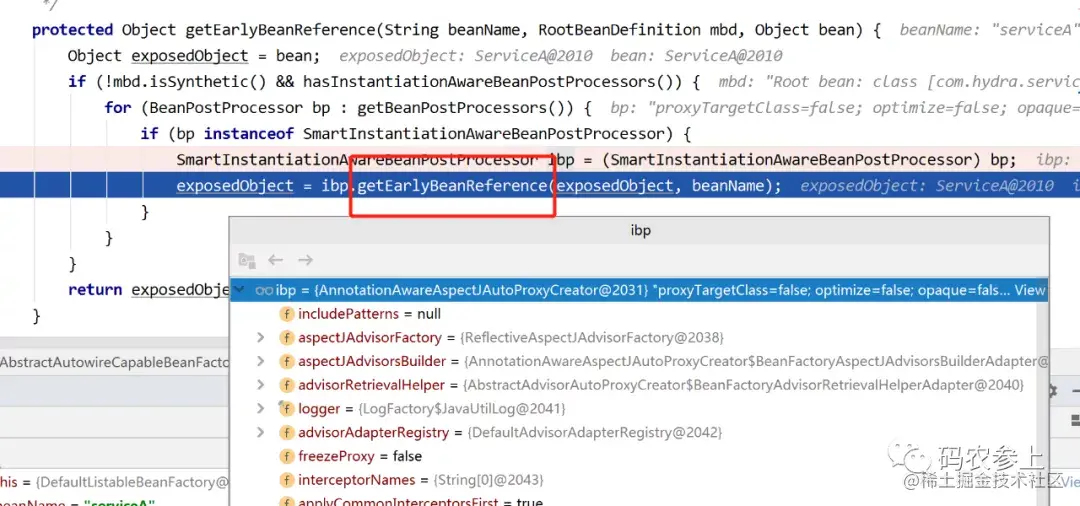
Task: Open the gear settings icon behind the popup
Action: click(x=1052, y=391)
